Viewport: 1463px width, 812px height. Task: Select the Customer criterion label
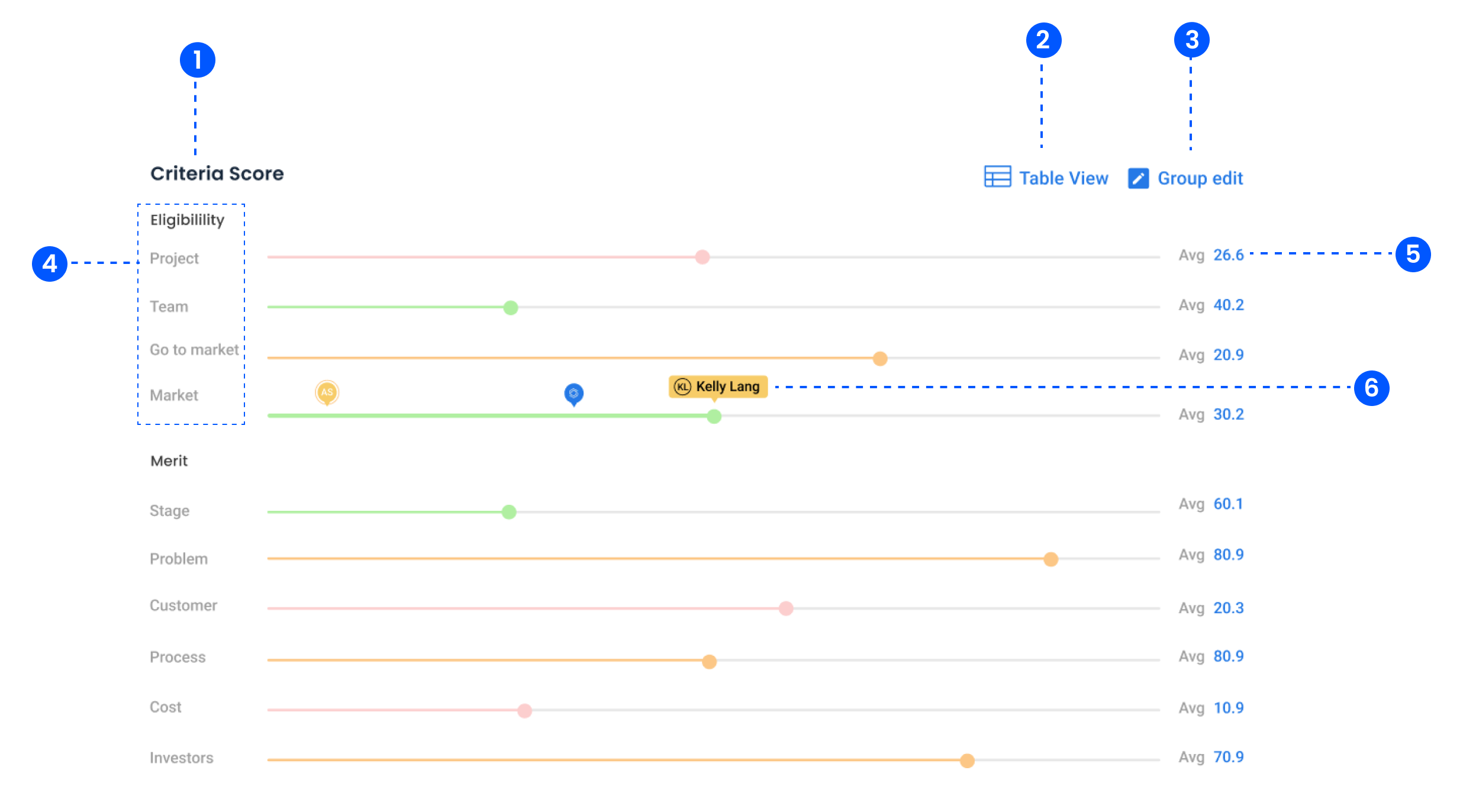pyautogui.click(x=183, y=605)
